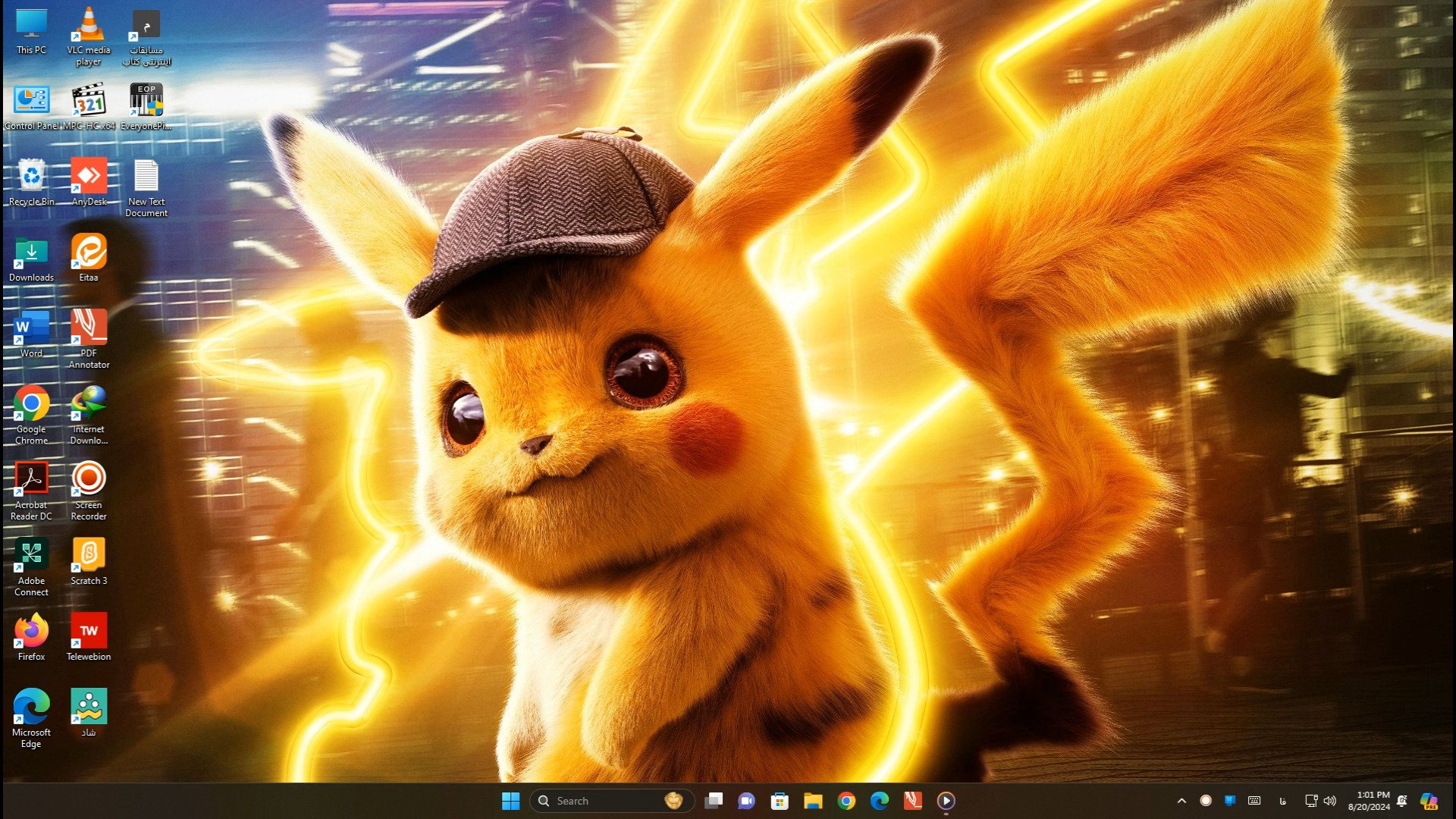Click the taskbar Search box

[x=612, y=801]
